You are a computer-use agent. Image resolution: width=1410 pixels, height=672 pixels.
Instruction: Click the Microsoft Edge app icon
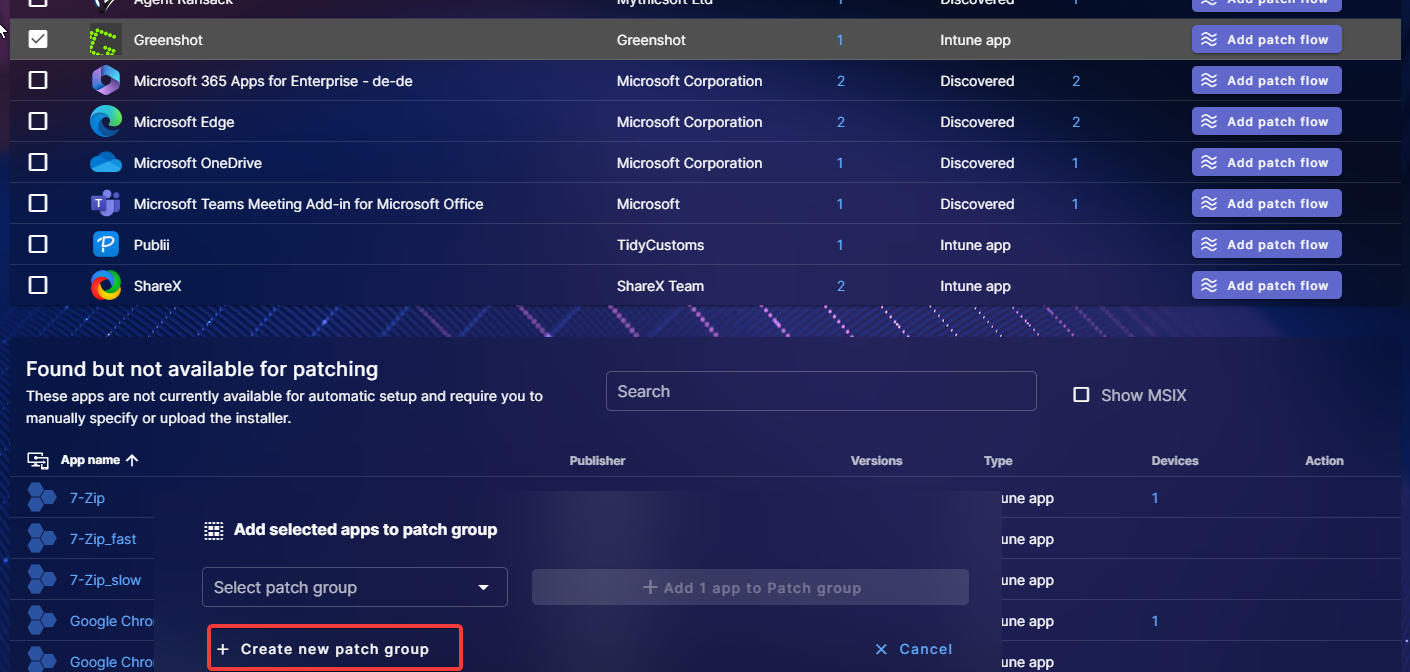105,122
